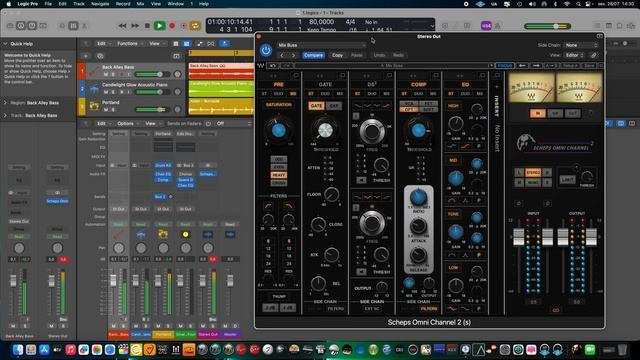
Task: Click the Record button in the transport
Action: point(172,26)
